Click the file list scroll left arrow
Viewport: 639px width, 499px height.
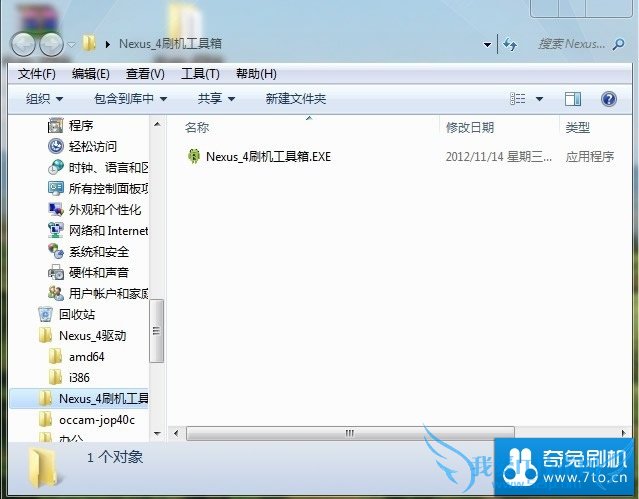click(x=176, y=433)
